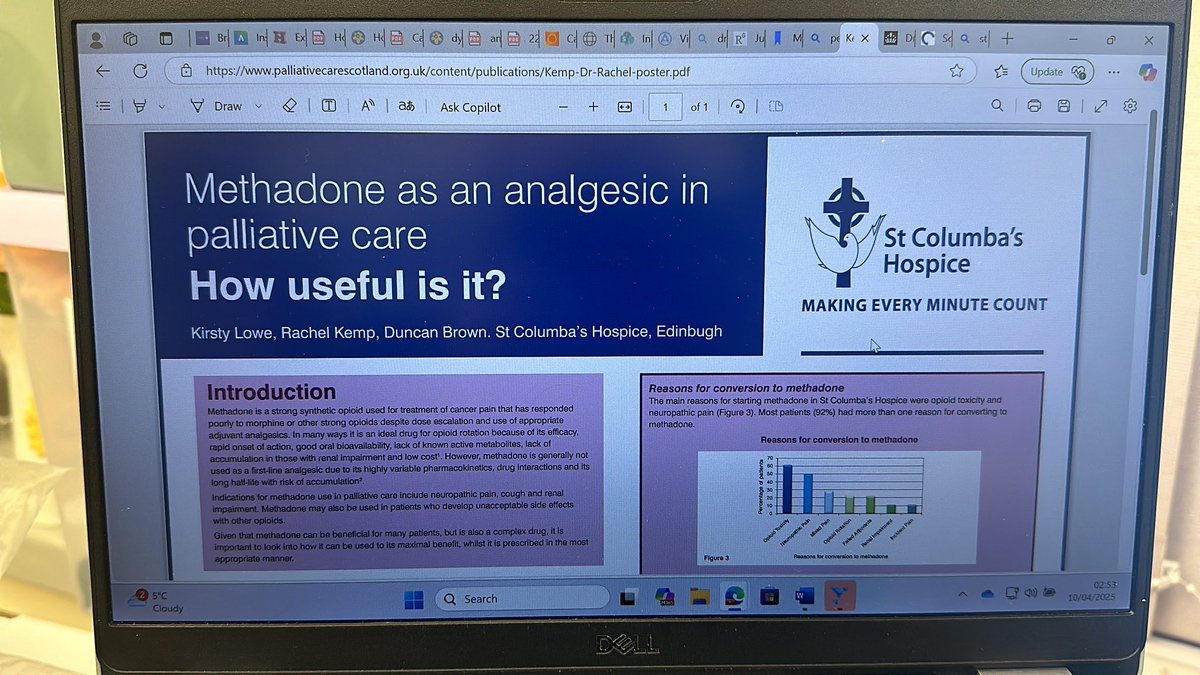Image resolution: width=1200 pixels, height=675 pixels.
Task: Open the Tab actions menu icon
Action: click(x=166, y=40)
